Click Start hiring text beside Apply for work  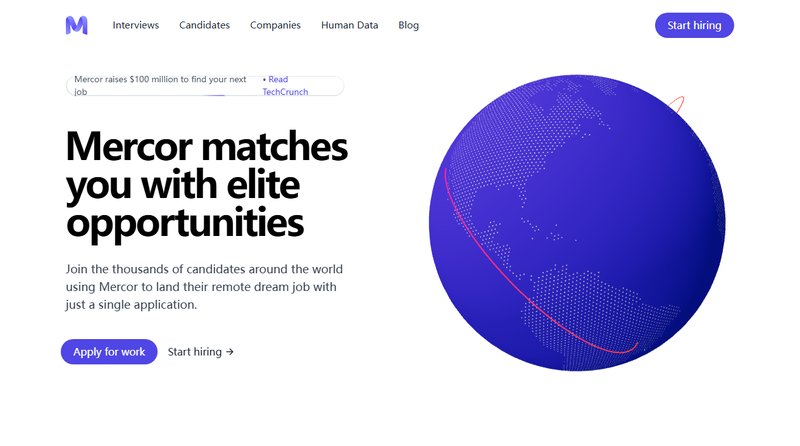195,352
